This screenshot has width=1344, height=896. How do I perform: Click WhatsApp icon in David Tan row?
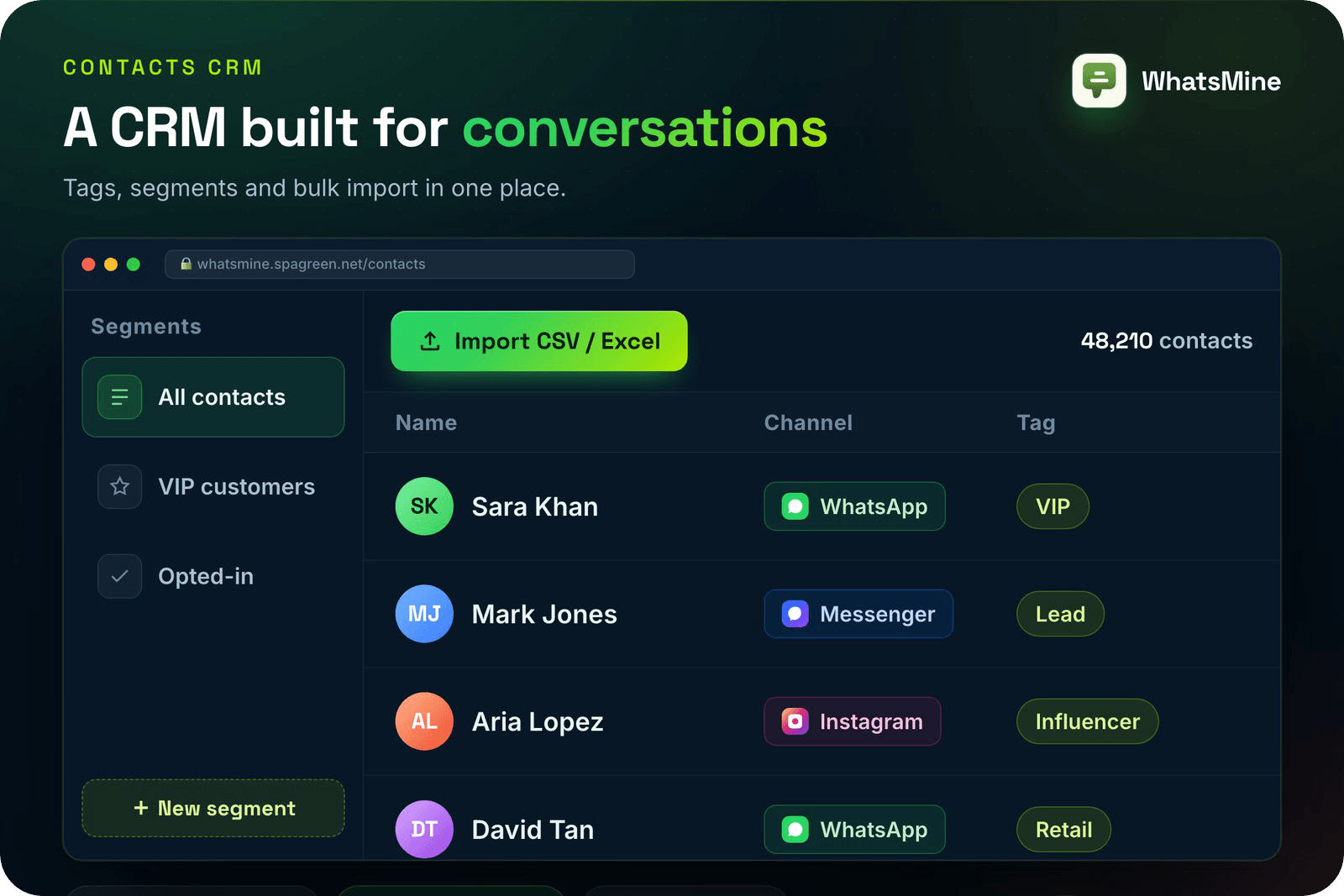[795, 830]
